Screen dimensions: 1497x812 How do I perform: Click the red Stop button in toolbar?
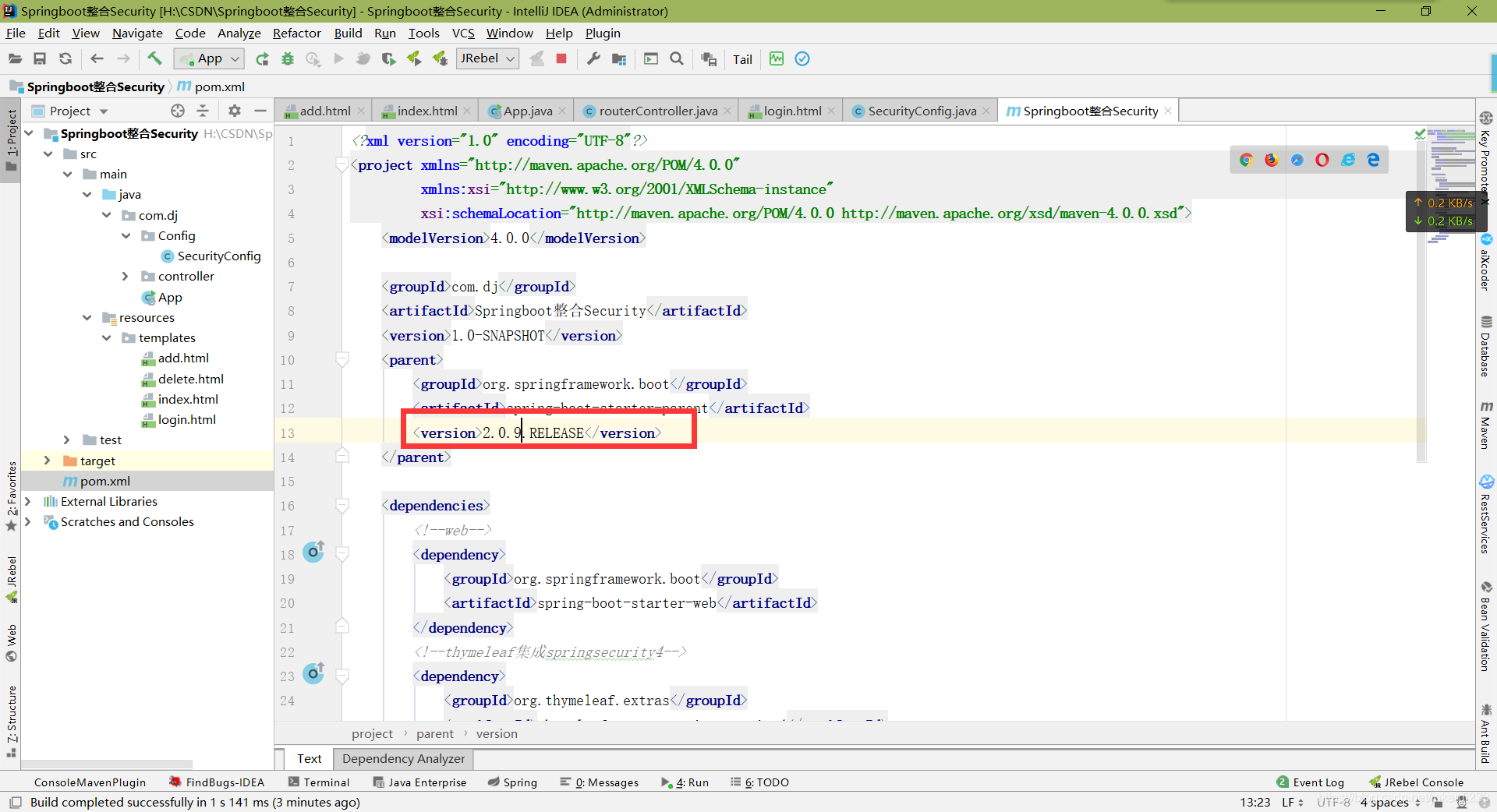pyautogui.click(x=561, y=58)
